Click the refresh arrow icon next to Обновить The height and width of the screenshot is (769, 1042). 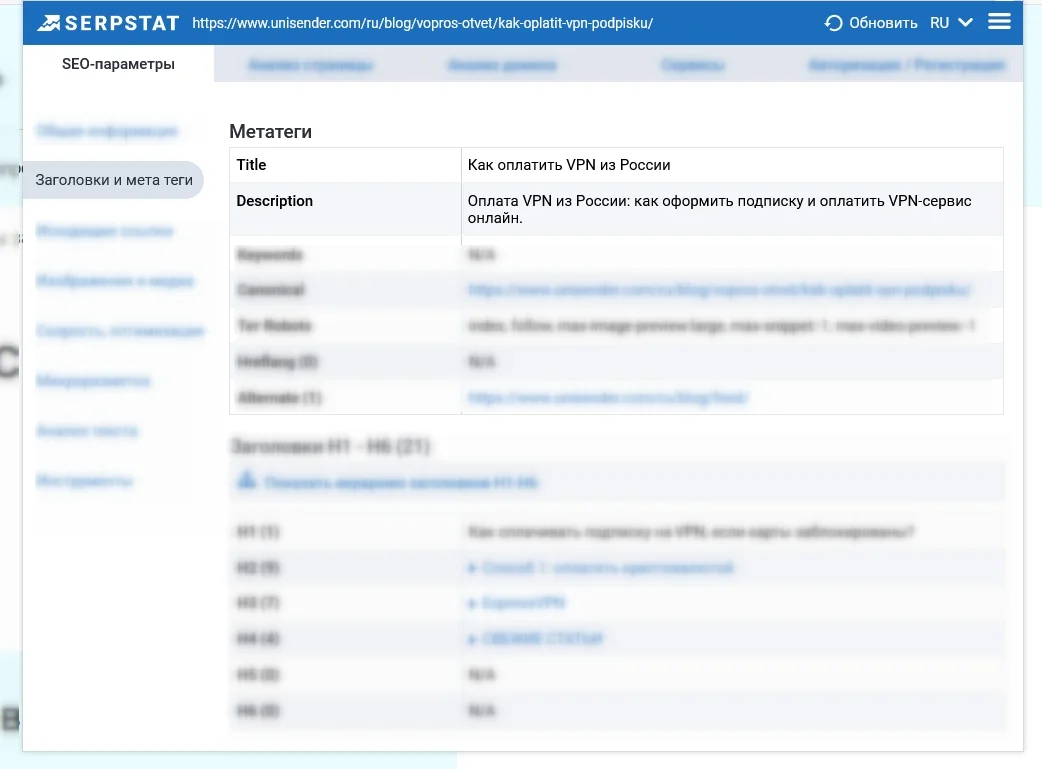[x=834, y=23]
